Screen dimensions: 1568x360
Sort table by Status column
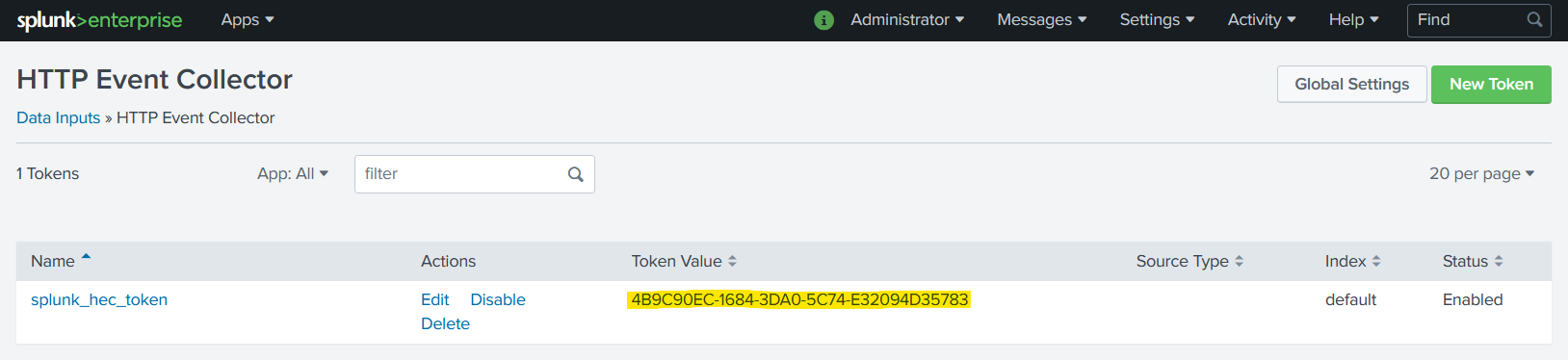[1473, 261]
